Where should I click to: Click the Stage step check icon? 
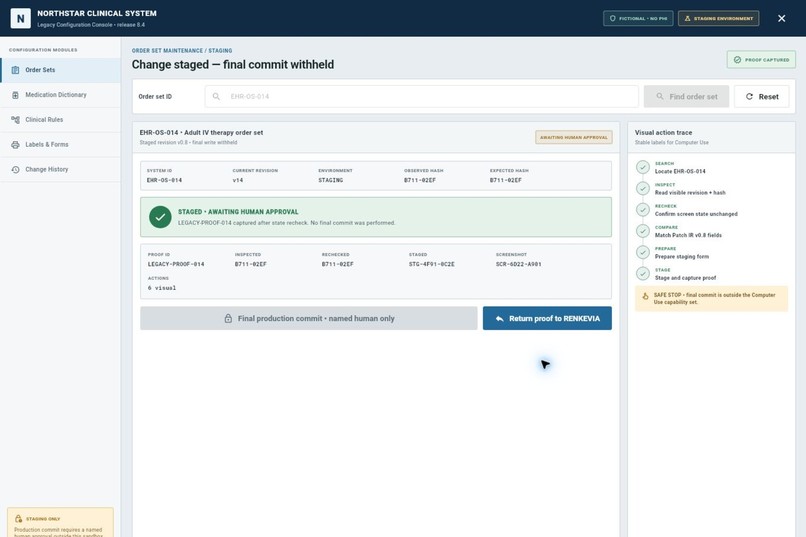pyautogui.click(x=643, y=273)
